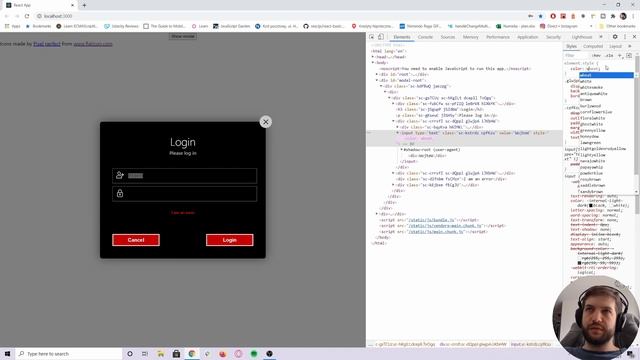Click the dark background-color swatch
This screenshot has width=640, height=360.
pyautogui.click(x=579, y=263)
